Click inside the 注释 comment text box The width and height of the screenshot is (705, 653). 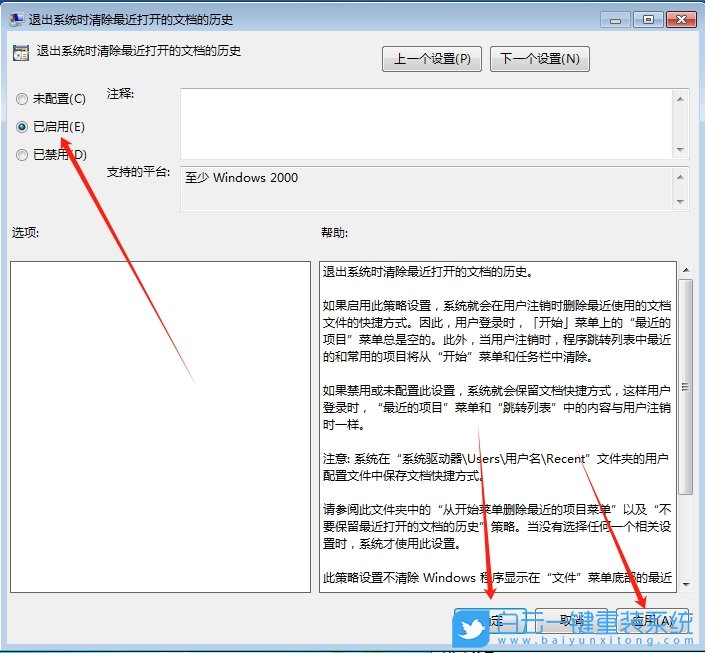(x=426, y=124)
